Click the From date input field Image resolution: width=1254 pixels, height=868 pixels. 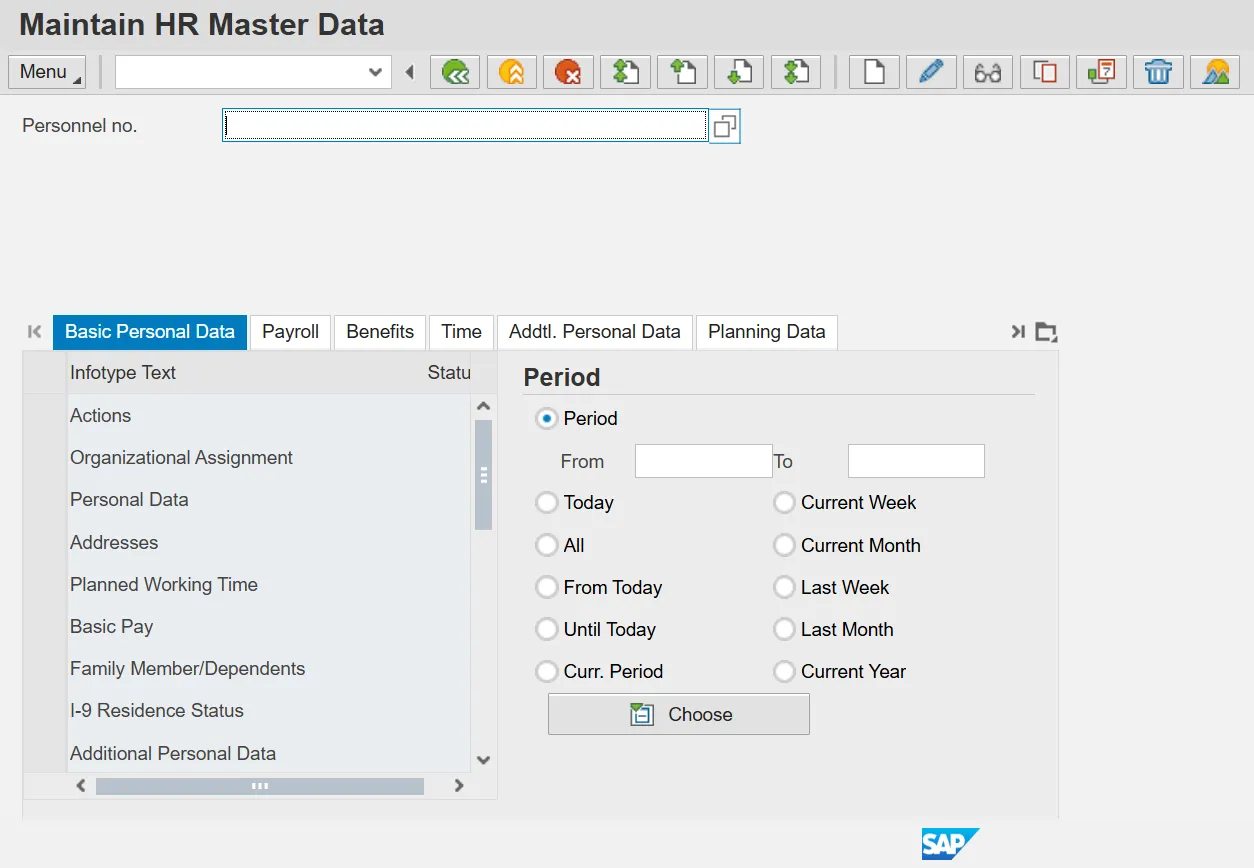click(703, 461)
